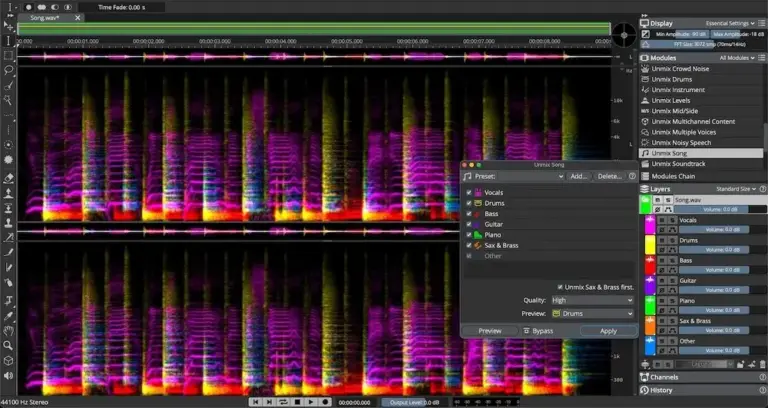Select the eyedropper tool

click(x=8, y=316)
